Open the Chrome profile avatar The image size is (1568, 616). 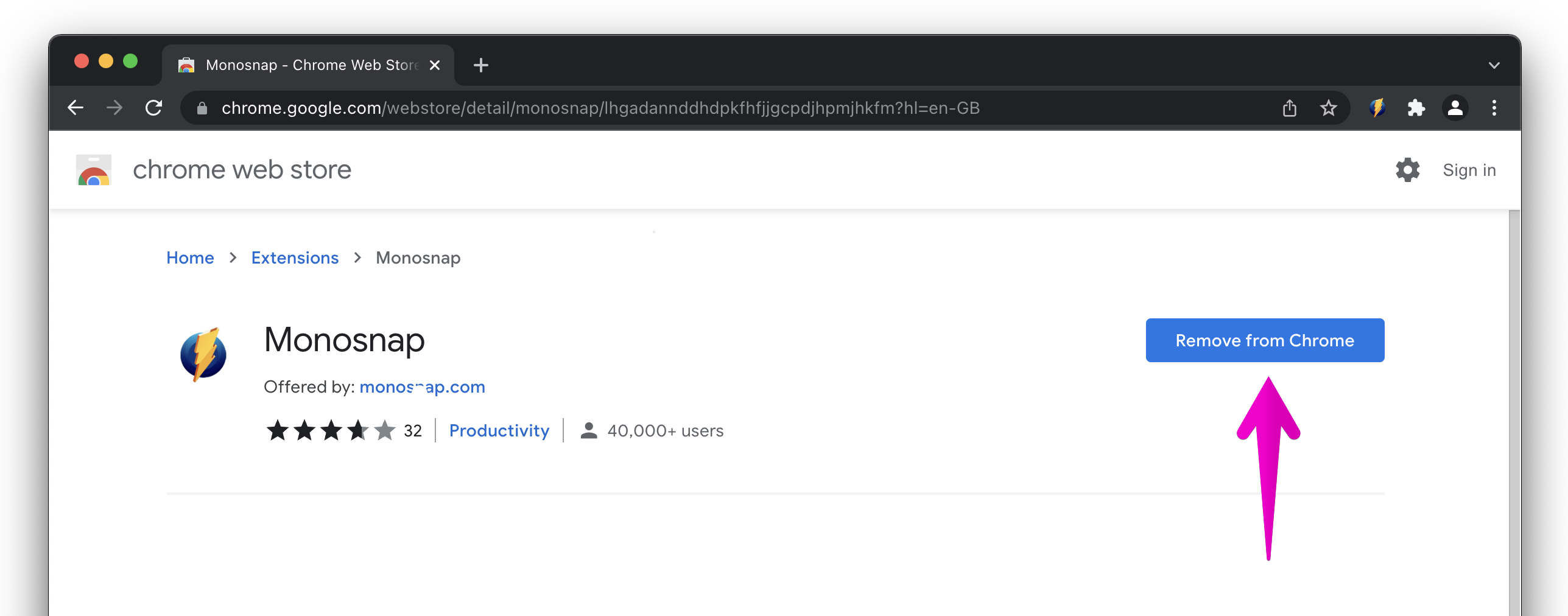click(1455, 108)
